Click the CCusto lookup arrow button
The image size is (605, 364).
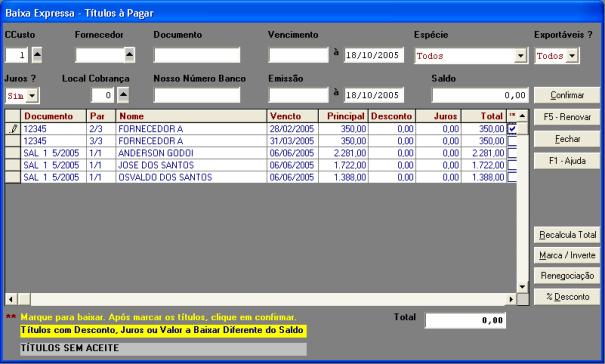tap(37, 55)
